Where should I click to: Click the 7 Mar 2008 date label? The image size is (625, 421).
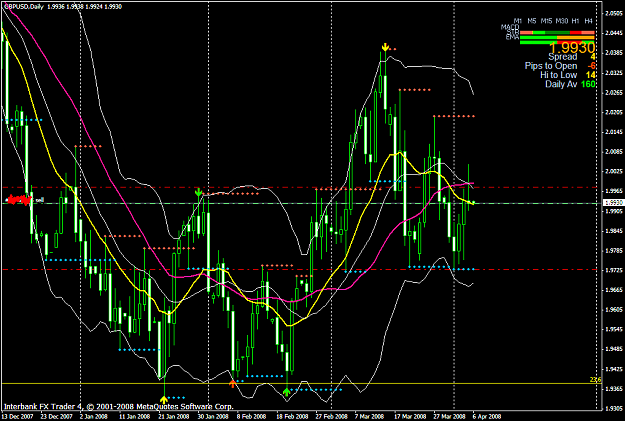(369, 416)
